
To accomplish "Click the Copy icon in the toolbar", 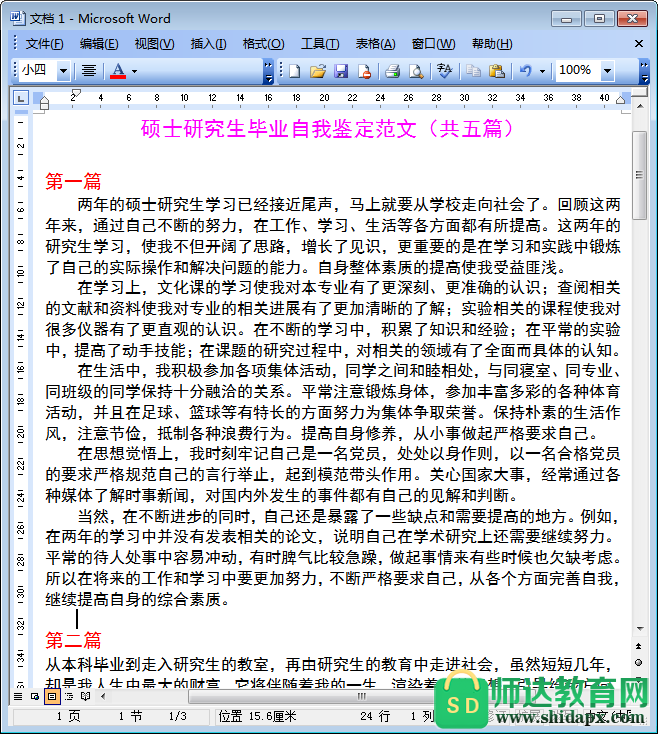I will (473, 71).
